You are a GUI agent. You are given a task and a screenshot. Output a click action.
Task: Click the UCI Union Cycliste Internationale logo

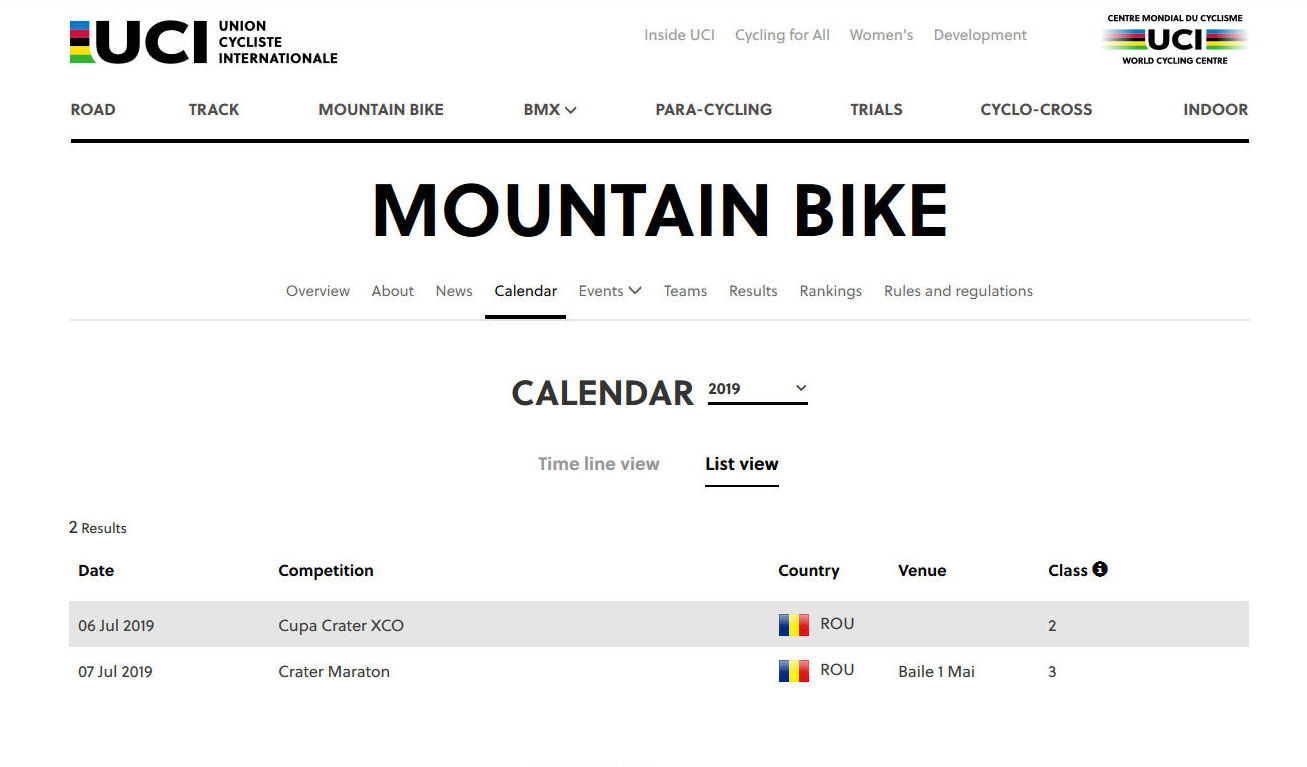tap(204, 42)
